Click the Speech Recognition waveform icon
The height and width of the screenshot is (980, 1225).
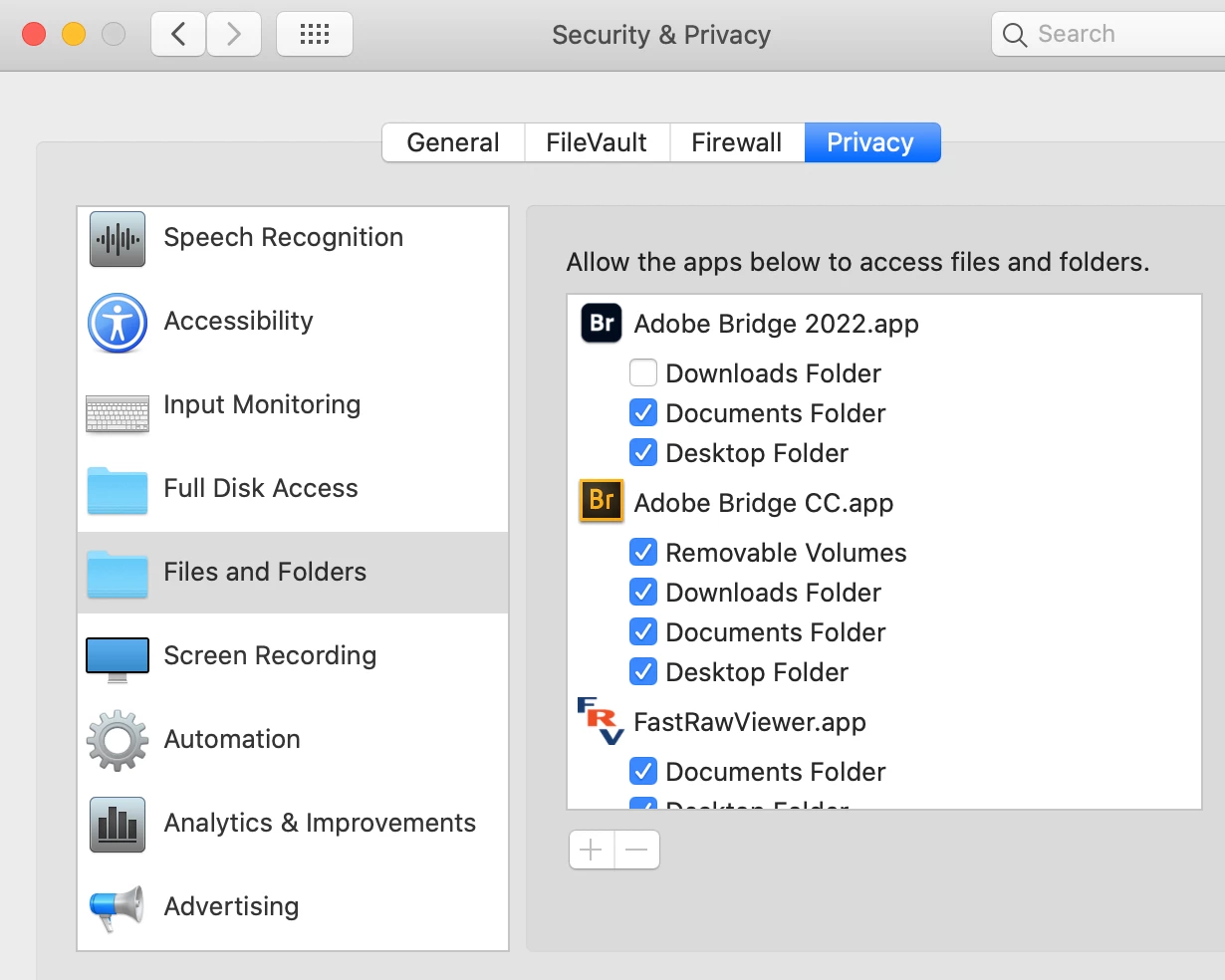point(118,239)
